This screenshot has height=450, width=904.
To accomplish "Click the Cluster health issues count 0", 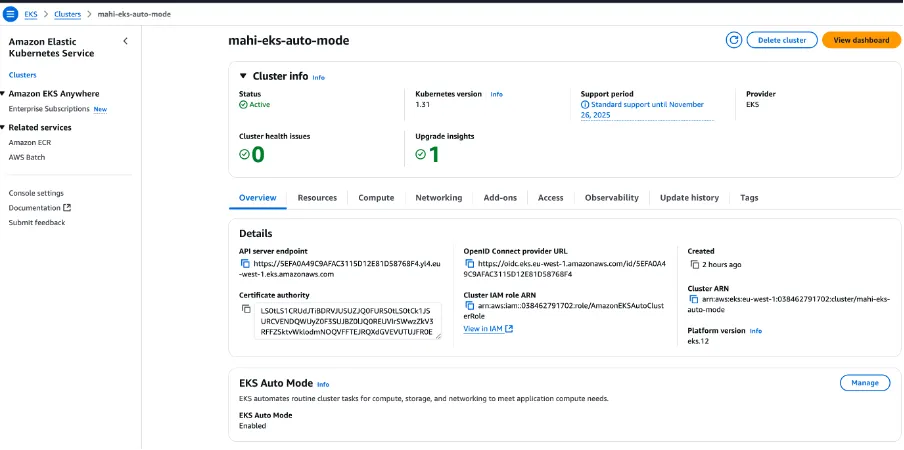I will 258,154.
